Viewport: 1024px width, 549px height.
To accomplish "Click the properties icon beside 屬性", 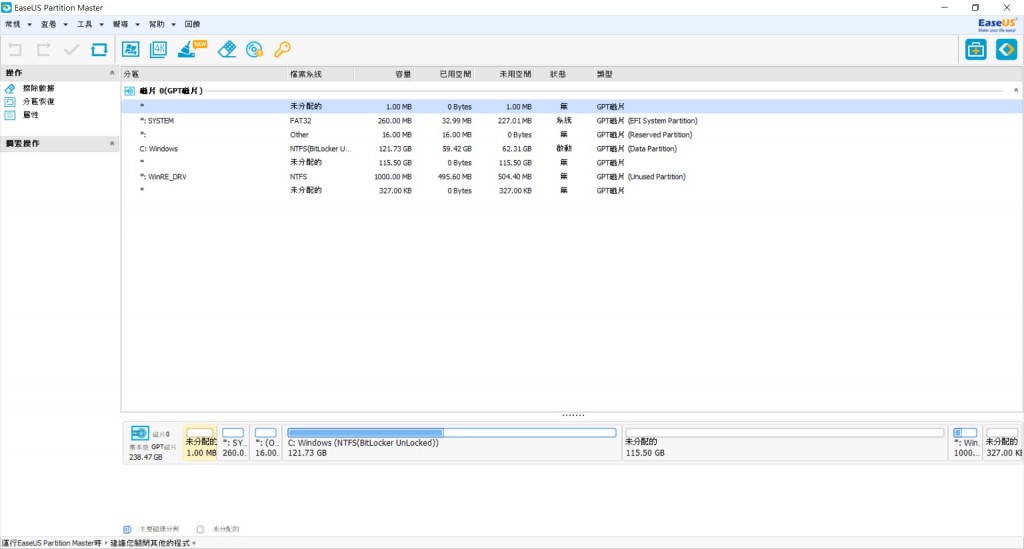I will 10,115.
